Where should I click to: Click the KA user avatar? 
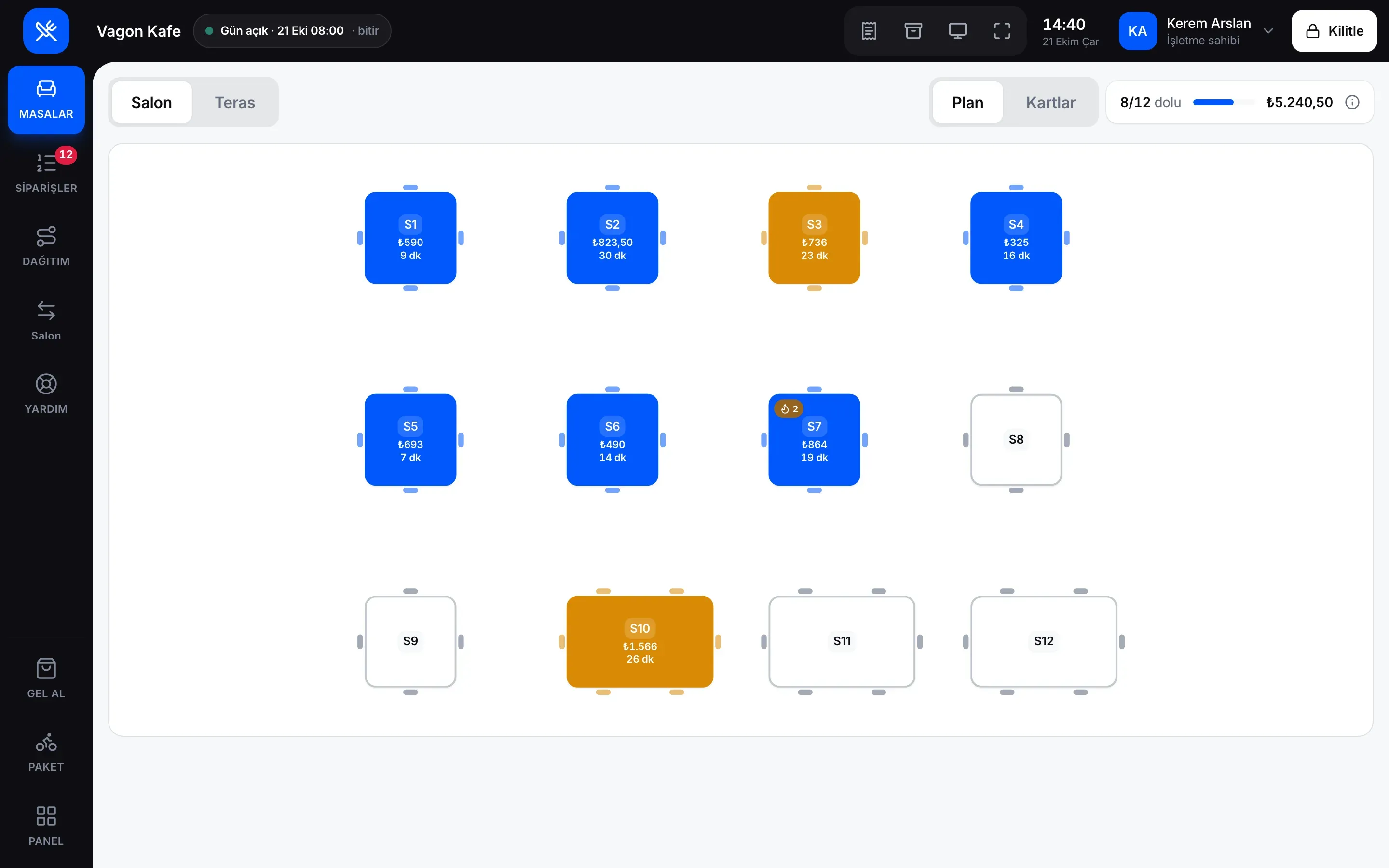pos(1138,30)
